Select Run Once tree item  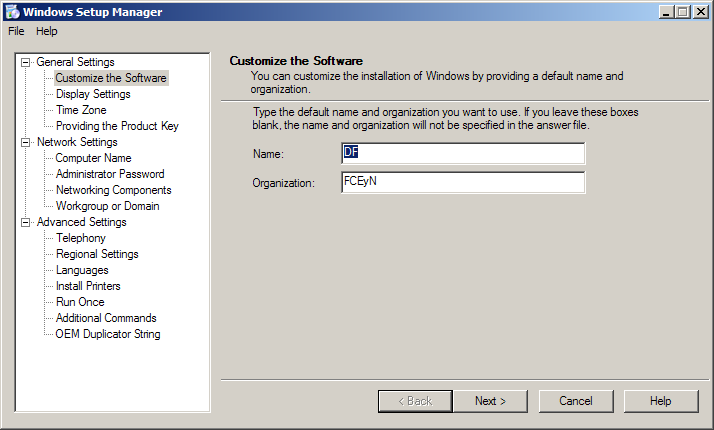coord(80,302)
